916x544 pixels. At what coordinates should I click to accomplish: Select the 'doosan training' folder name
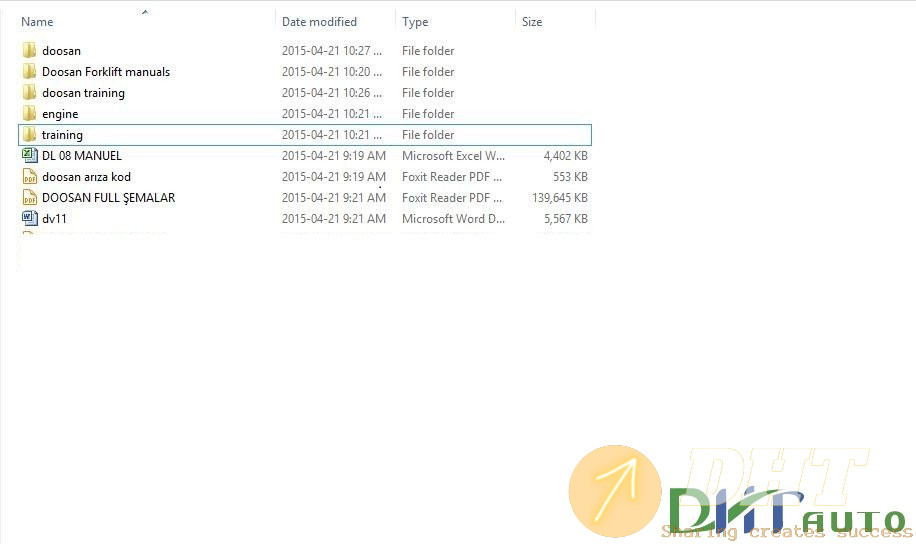pos(83,93)
